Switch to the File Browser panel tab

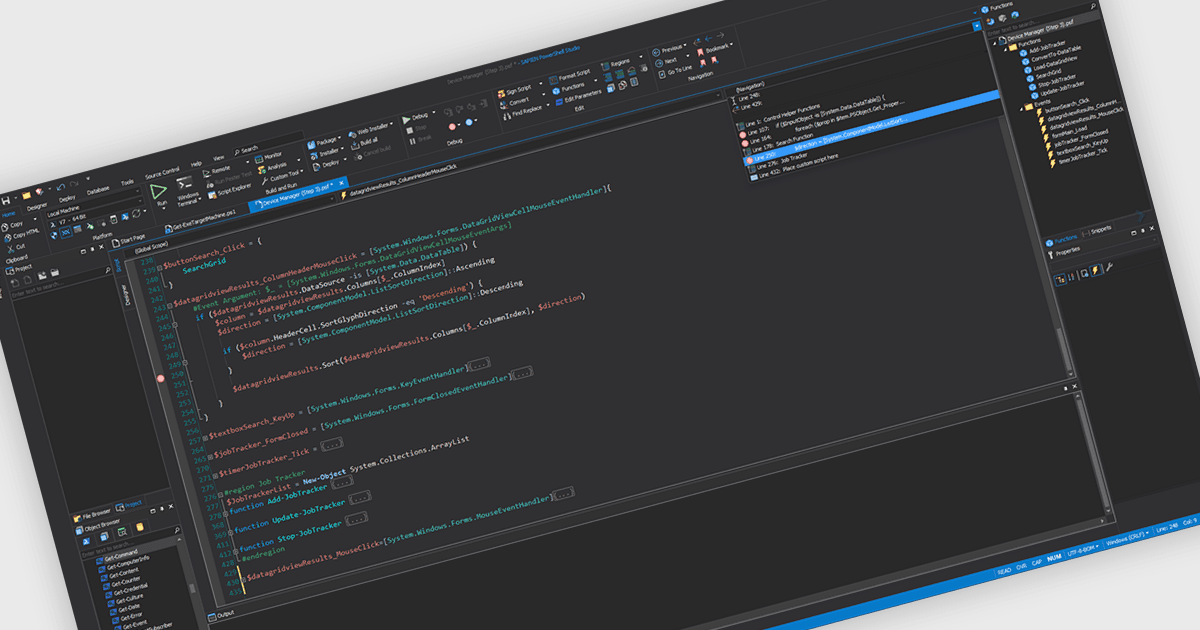(92, 516)
